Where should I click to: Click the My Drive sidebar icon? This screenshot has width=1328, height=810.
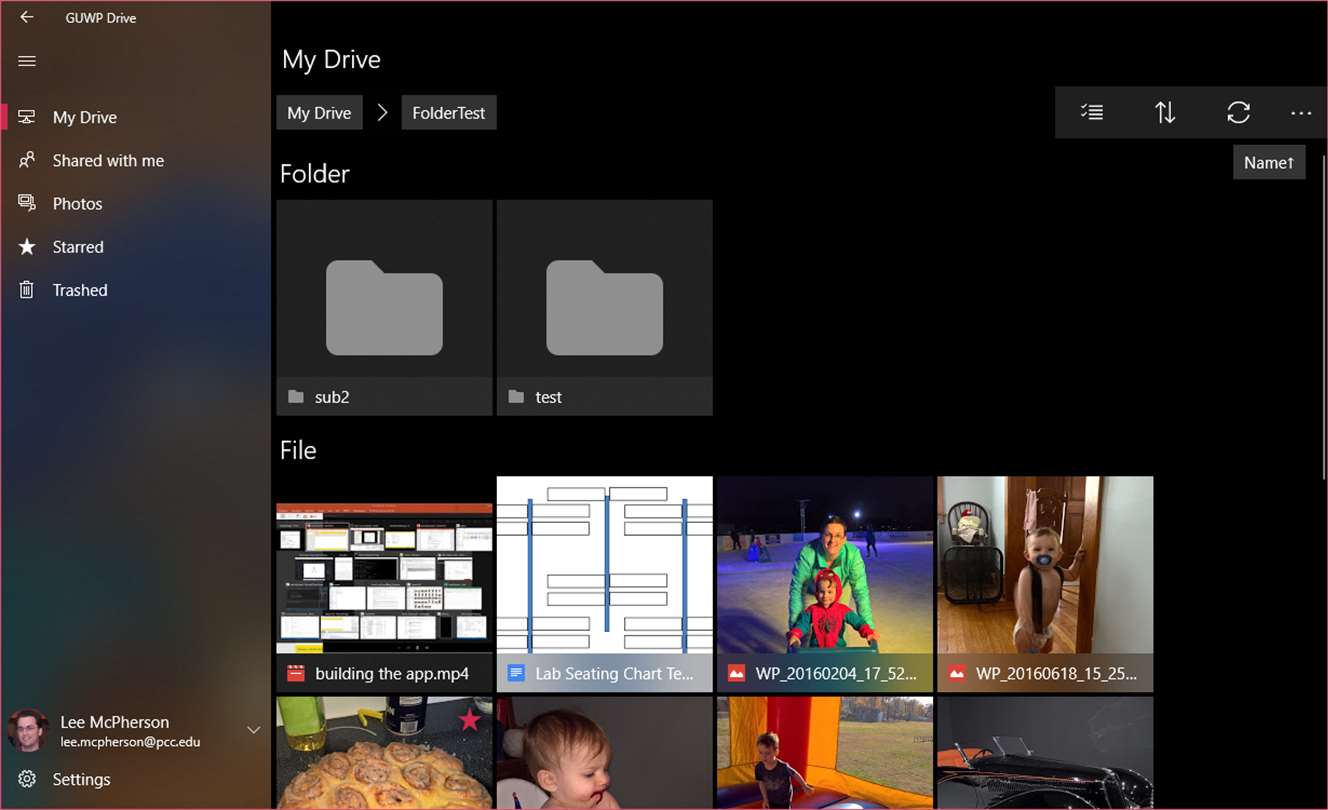point(27,117)
